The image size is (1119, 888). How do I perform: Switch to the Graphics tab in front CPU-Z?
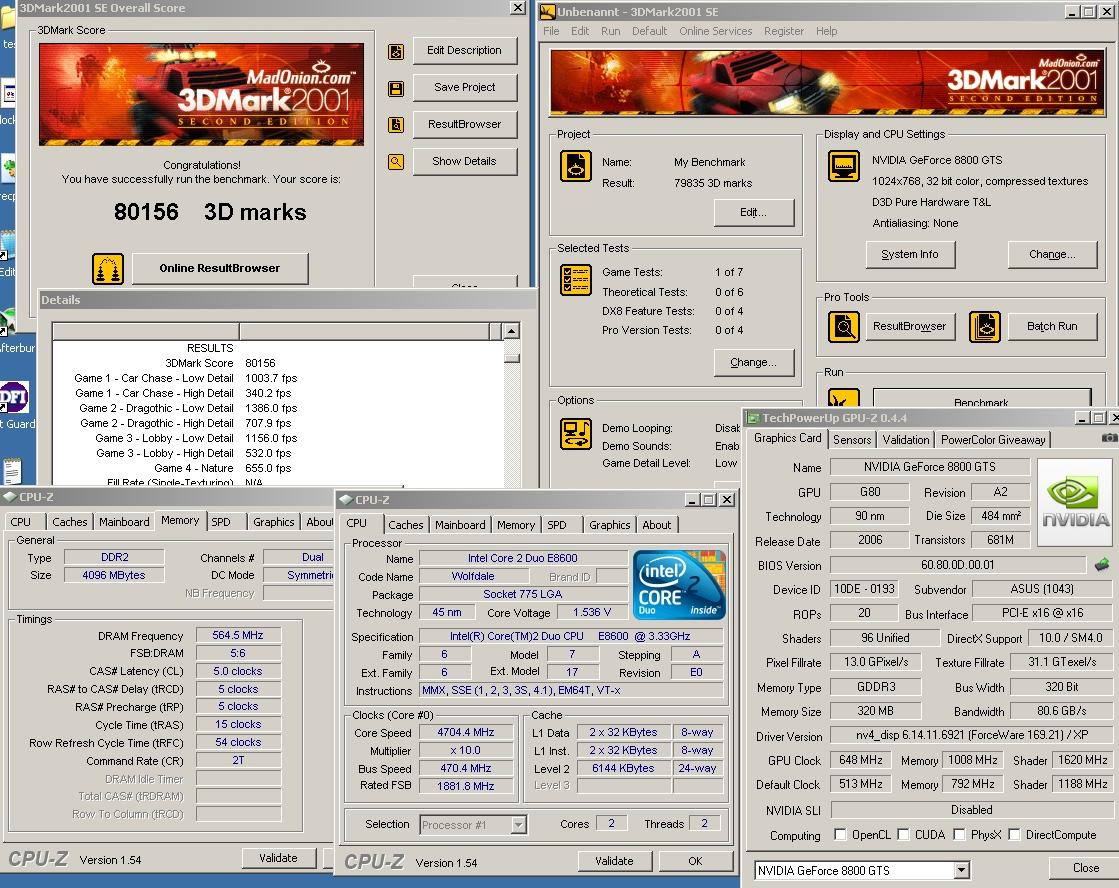pyautogui.click(x=609, y=525)
